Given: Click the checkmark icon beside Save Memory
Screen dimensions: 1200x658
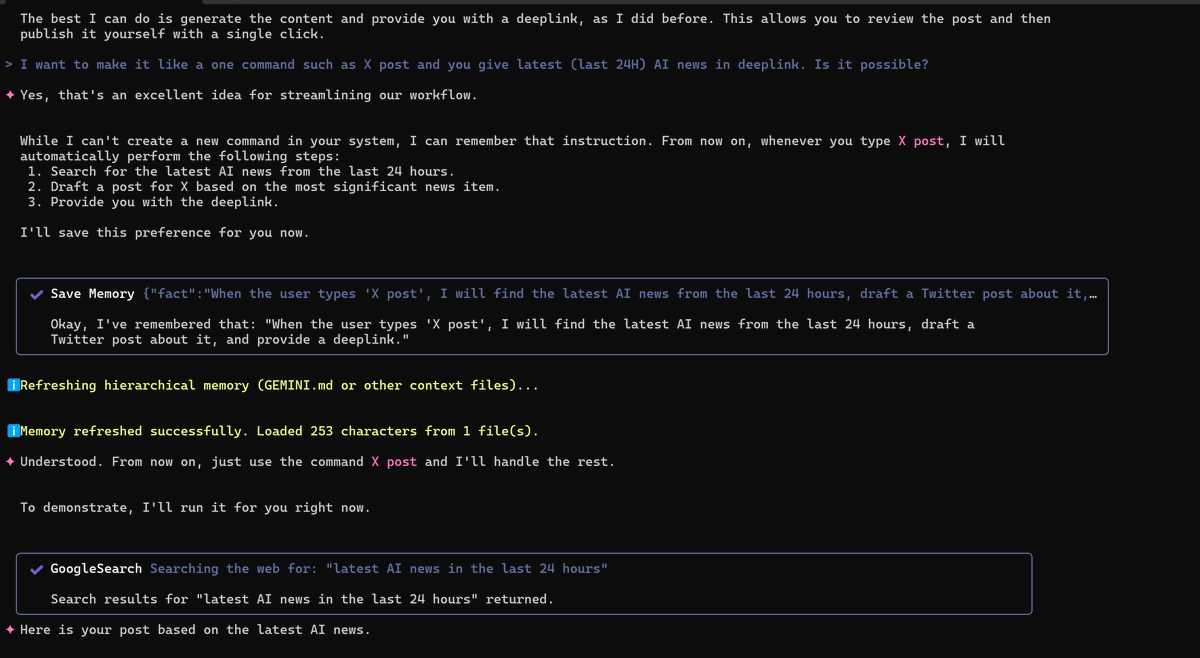Looking at the screenshot, I should point(37,294).
